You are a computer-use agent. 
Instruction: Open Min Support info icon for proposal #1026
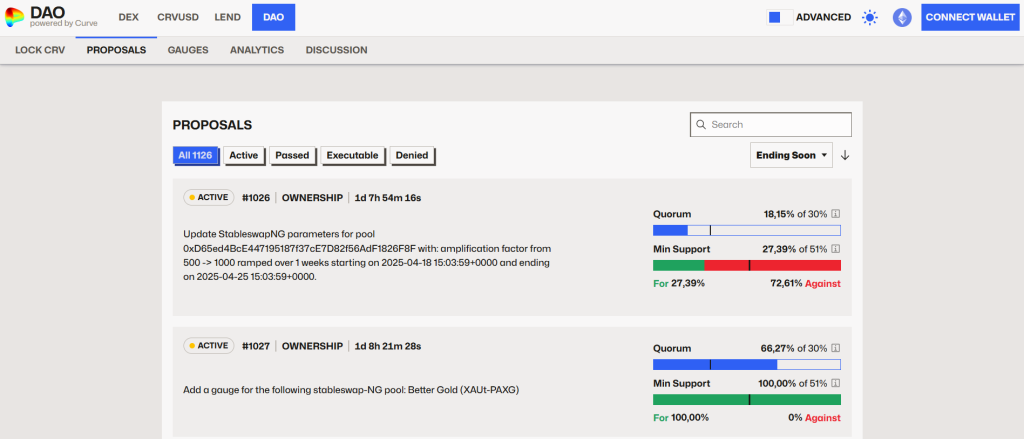pos(835,249)
